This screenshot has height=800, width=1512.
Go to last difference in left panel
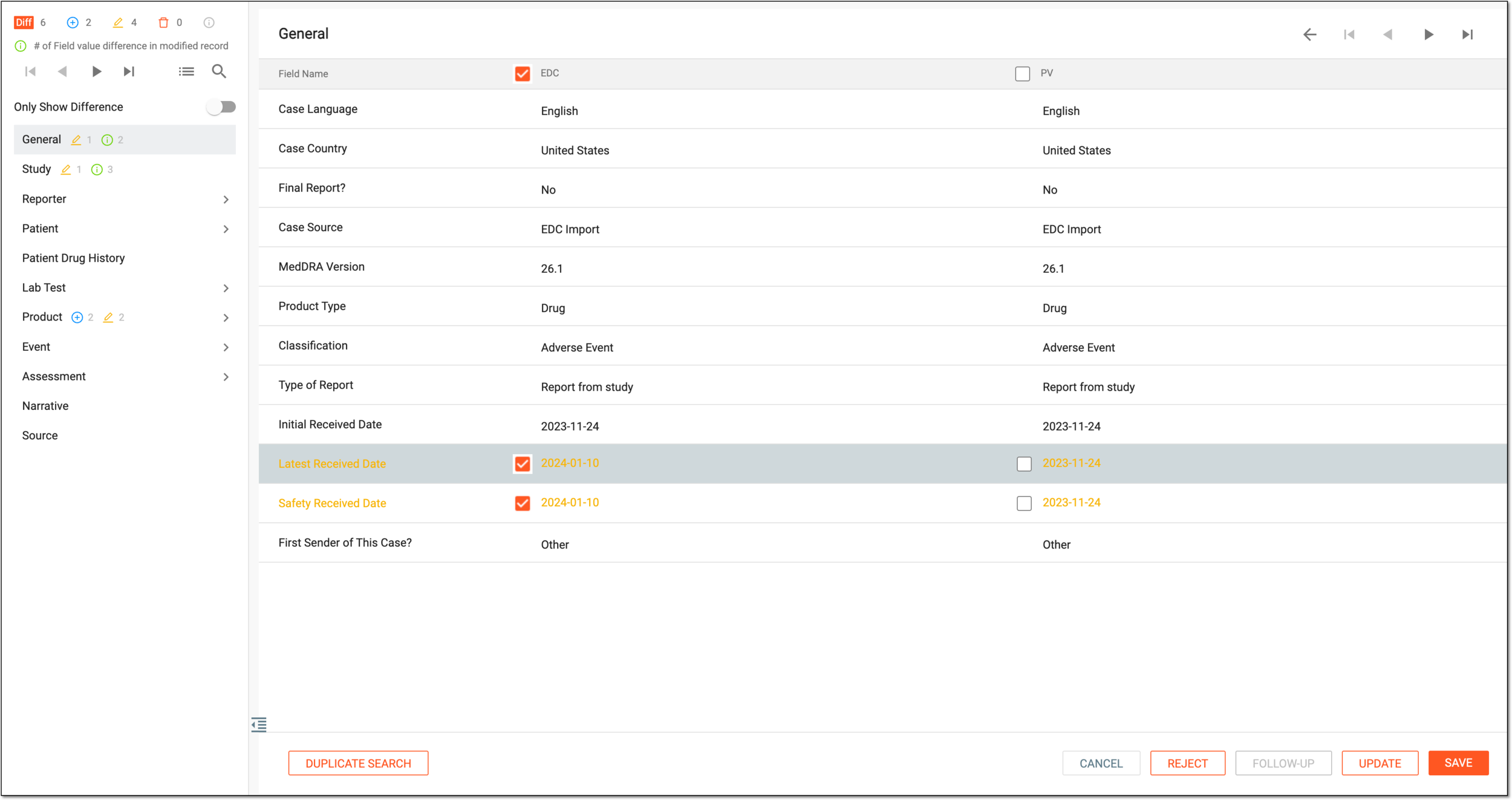[129, 71]
